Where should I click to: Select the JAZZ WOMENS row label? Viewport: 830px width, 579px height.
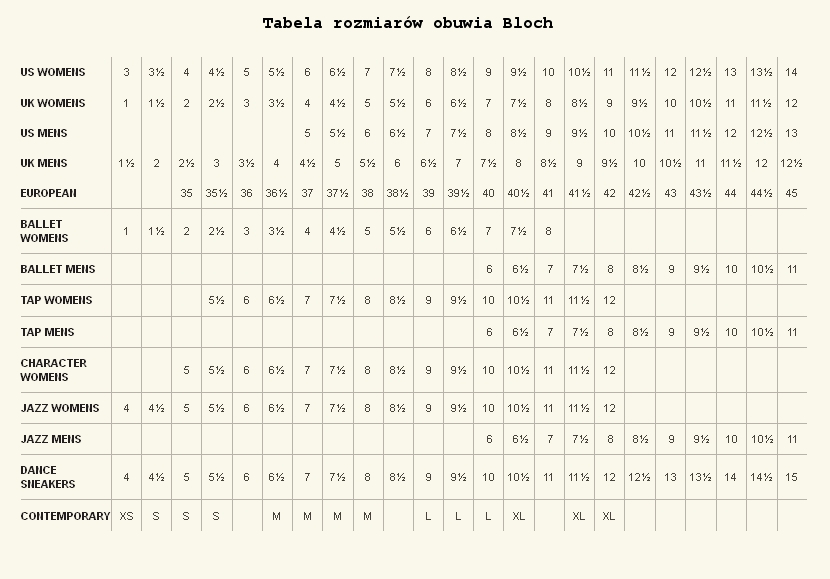click(x=60, y=408)
